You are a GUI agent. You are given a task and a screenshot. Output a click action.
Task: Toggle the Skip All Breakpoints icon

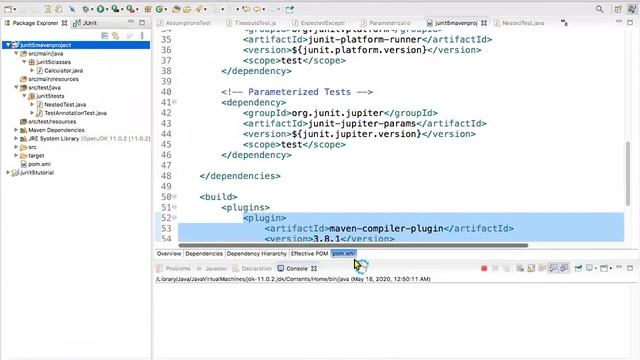click(x=72, y=9)
